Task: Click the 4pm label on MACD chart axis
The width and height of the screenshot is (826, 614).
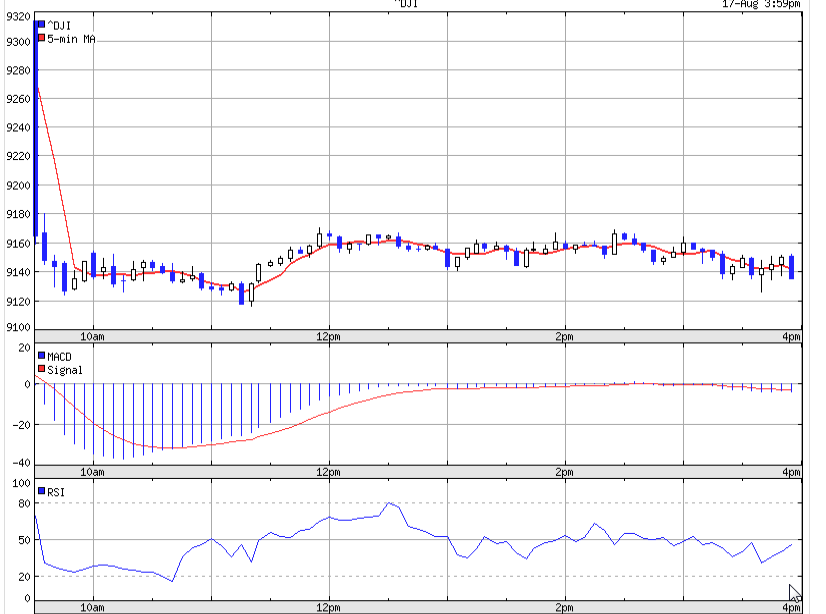Action: 791,472
